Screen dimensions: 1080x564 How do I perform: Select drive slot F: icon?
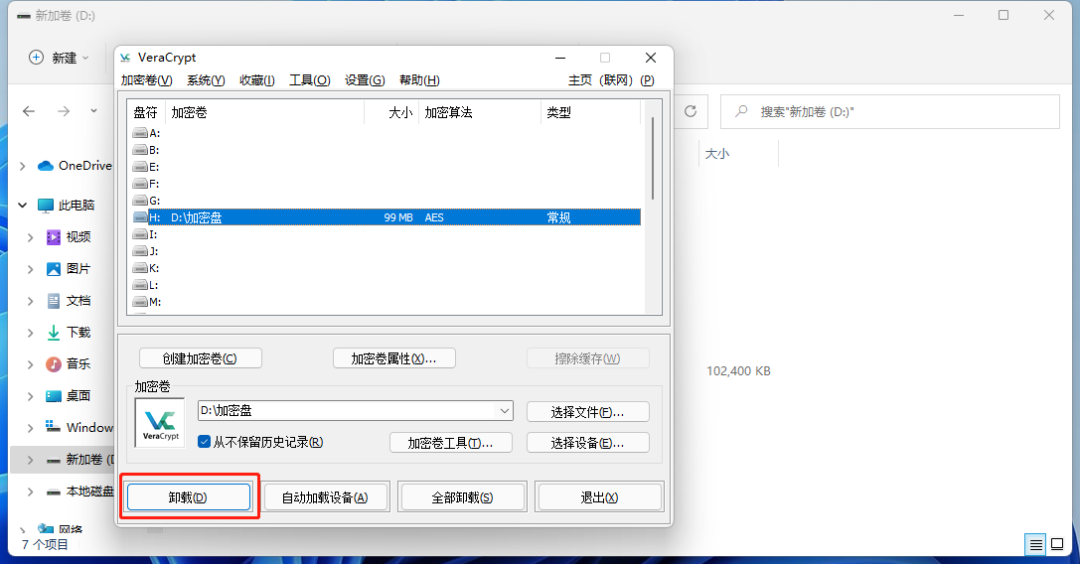pos(140,184)
